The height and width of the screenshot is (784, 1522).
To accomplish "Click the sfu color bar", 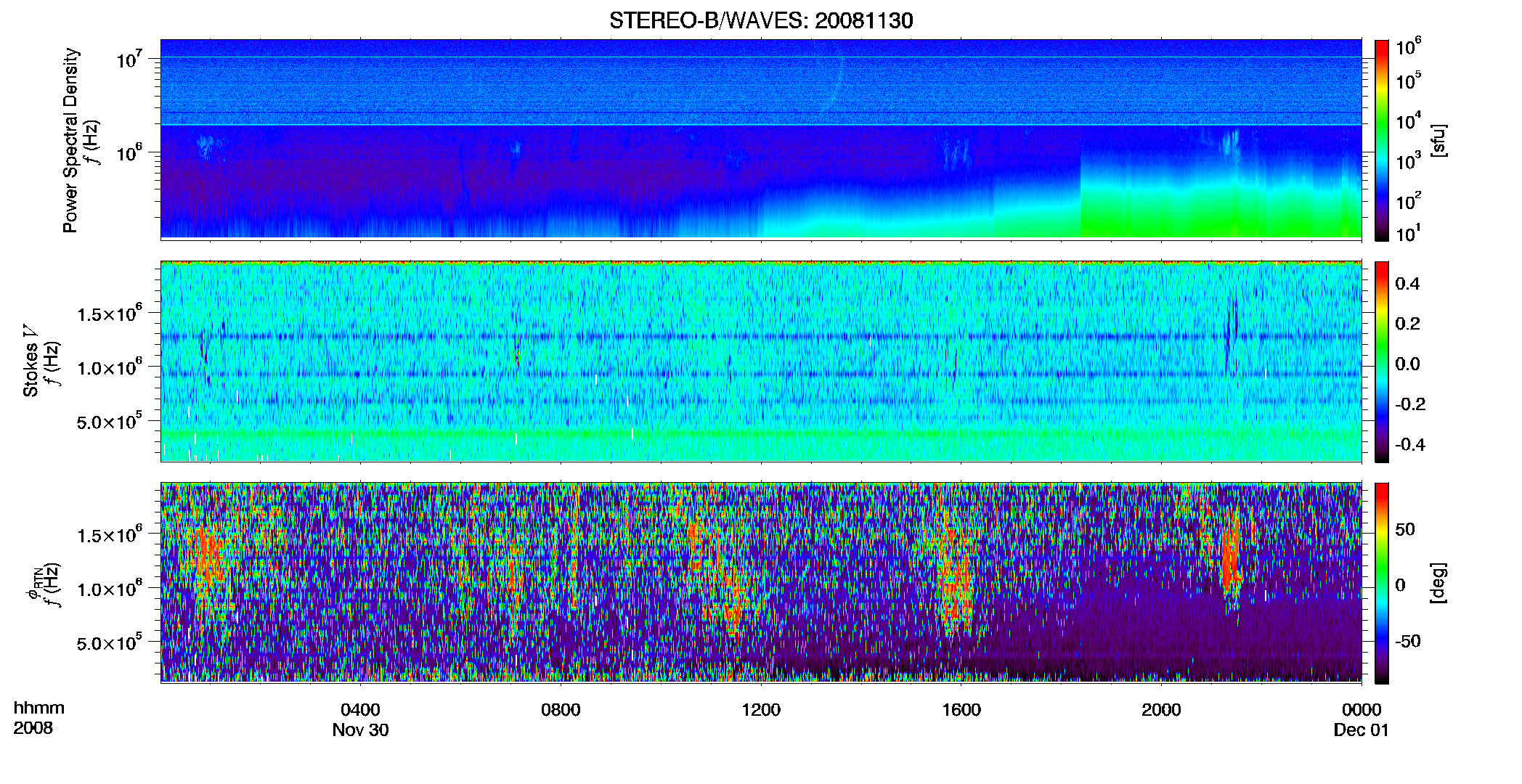I will point(1382,140).
